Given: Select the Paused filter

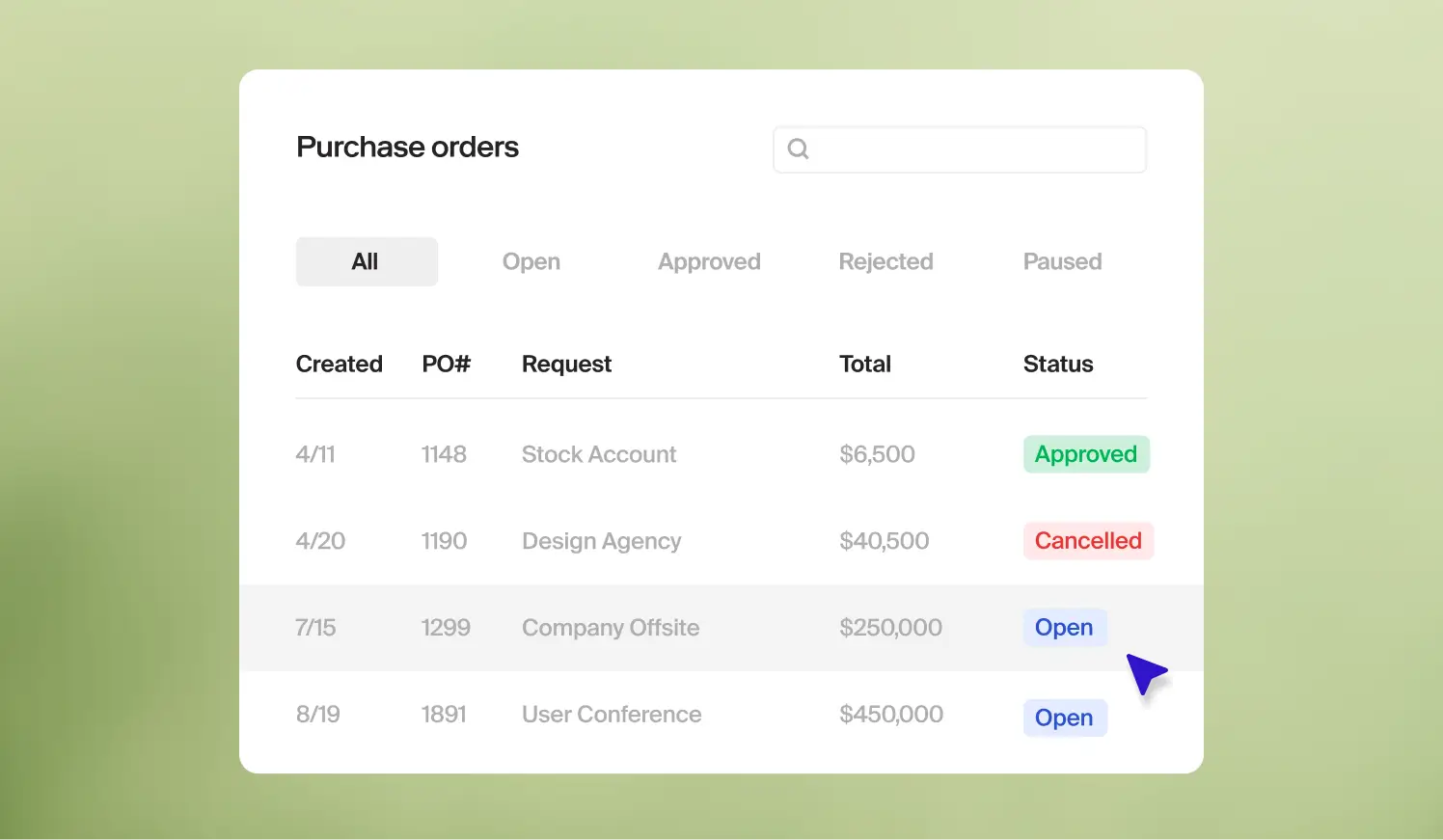Looking at the screenshot, I should pos(1062,261).
